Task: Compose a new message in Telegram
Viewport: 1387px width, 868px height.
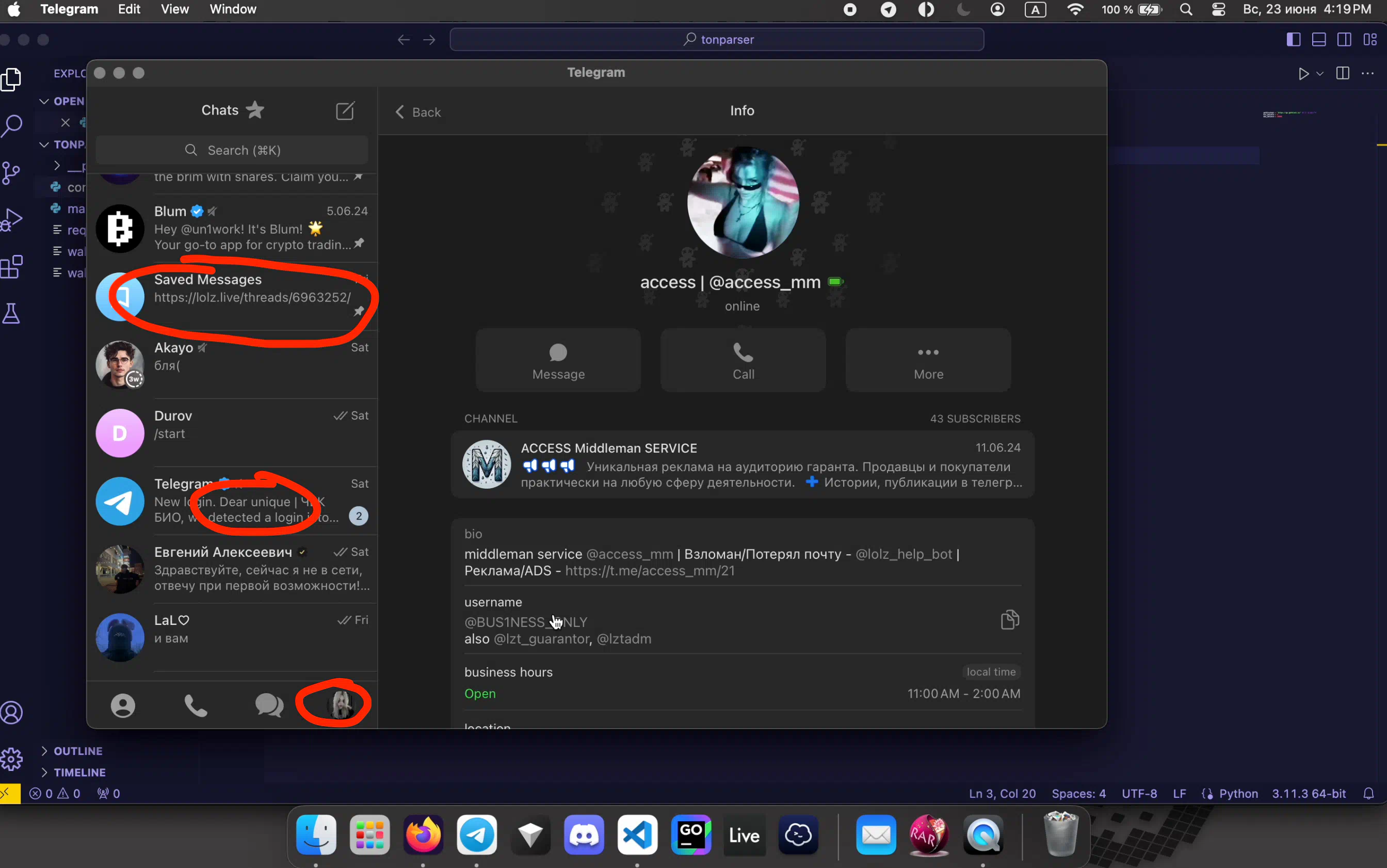Action: (x=345, y=110)
